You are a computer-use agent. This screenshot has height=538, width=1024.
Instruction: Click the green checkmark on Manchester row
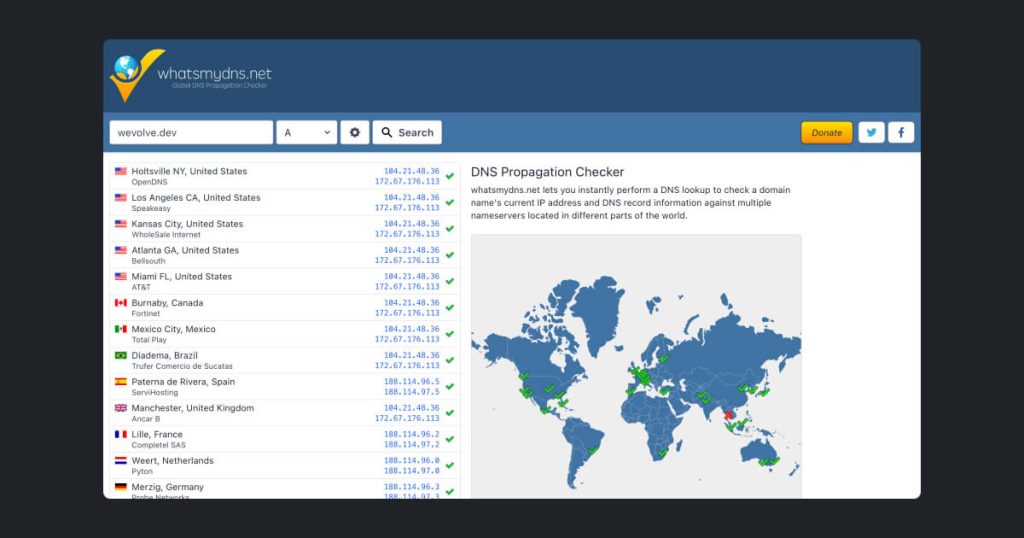(450, 413)
